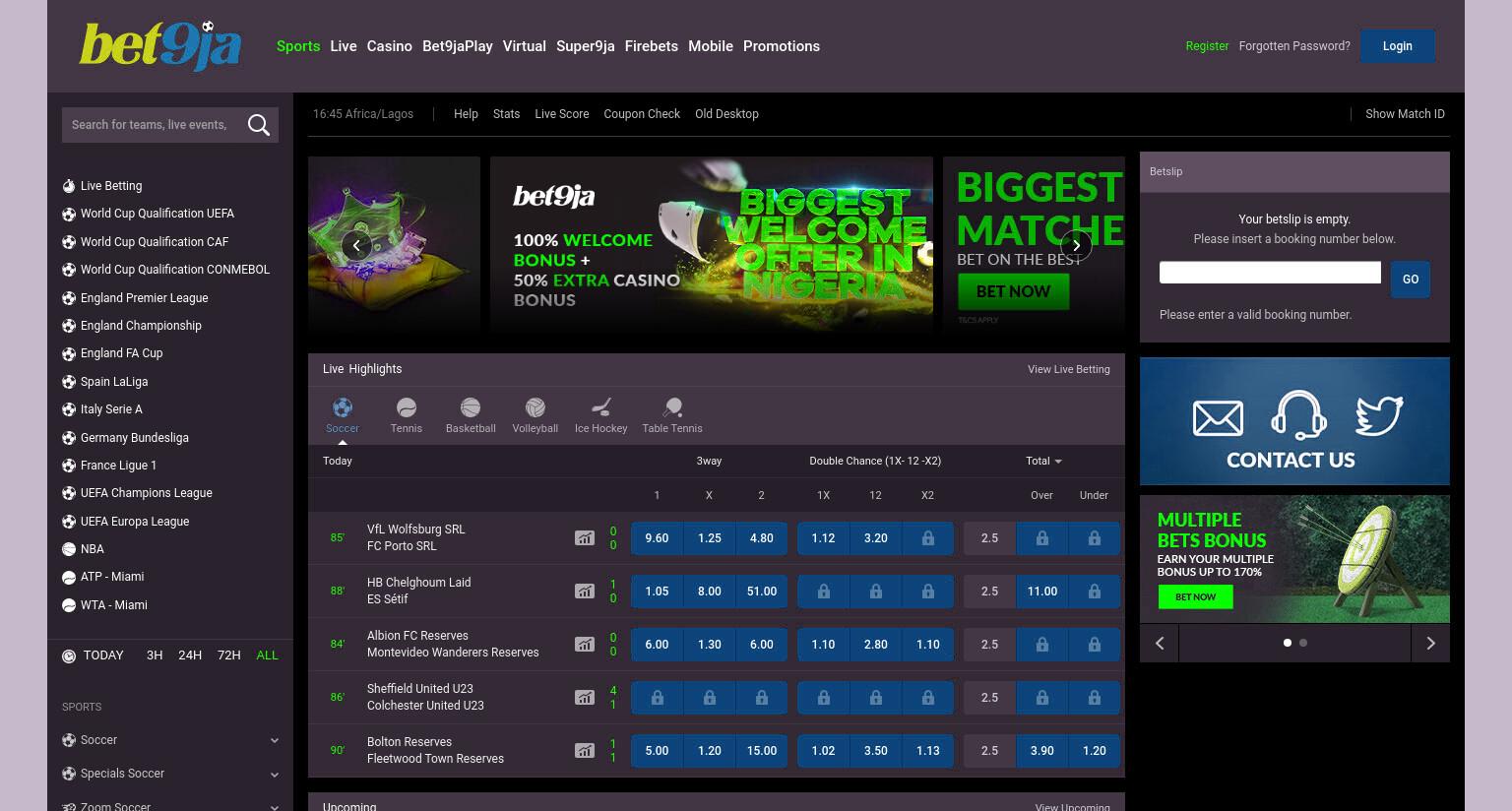Click BET NOW on Biggest Matches banner
This screenshot has height=811, width=1512.
(1013, 291)
